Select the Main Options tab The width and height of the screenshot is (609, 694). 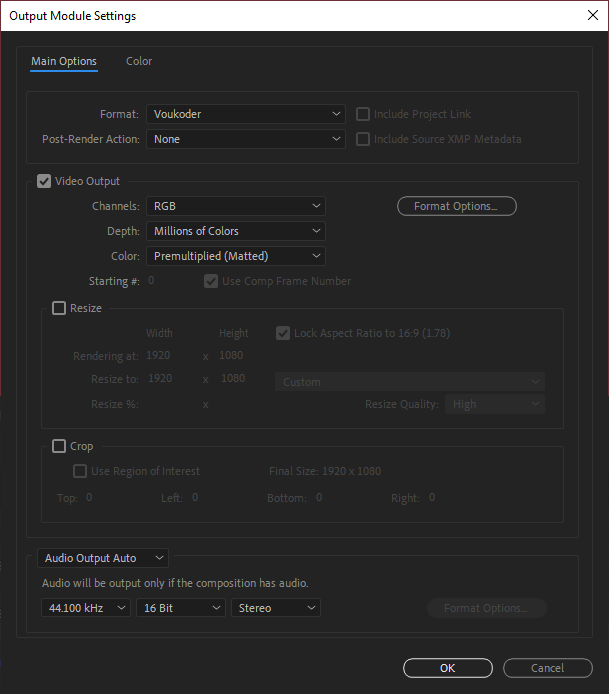point(64,61)
